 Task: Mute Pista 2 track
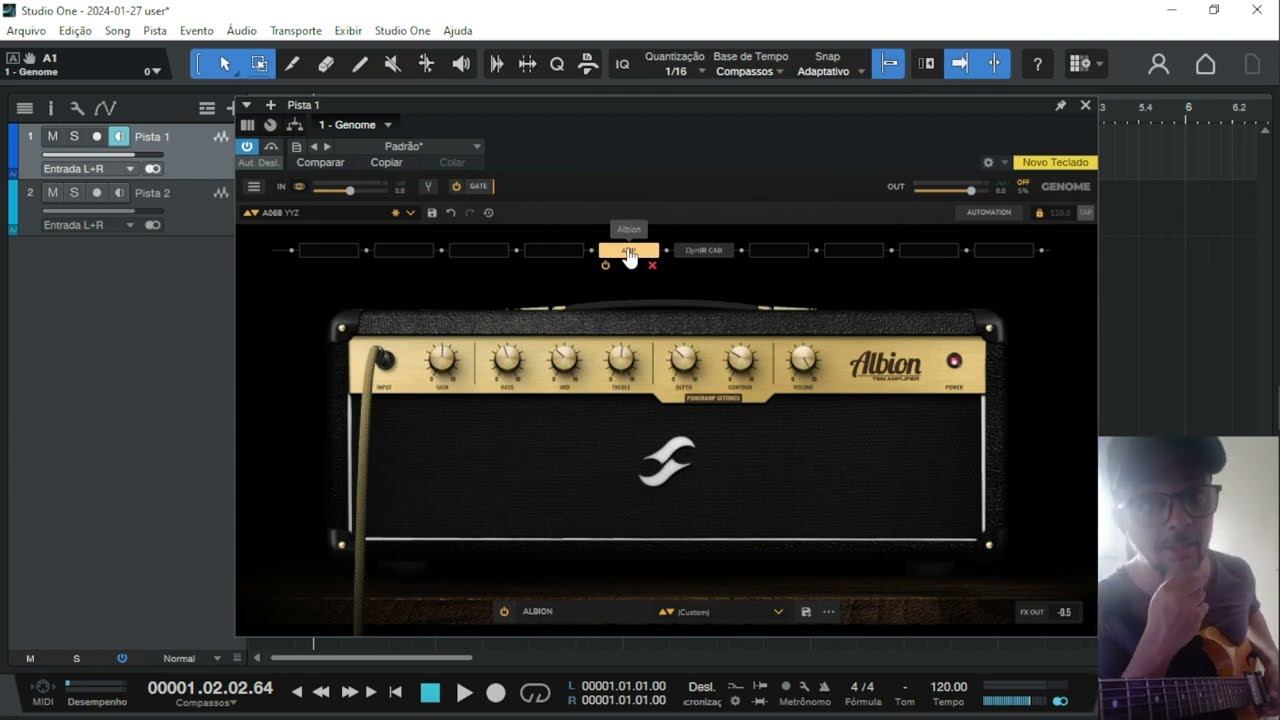[x=53, y=193]
